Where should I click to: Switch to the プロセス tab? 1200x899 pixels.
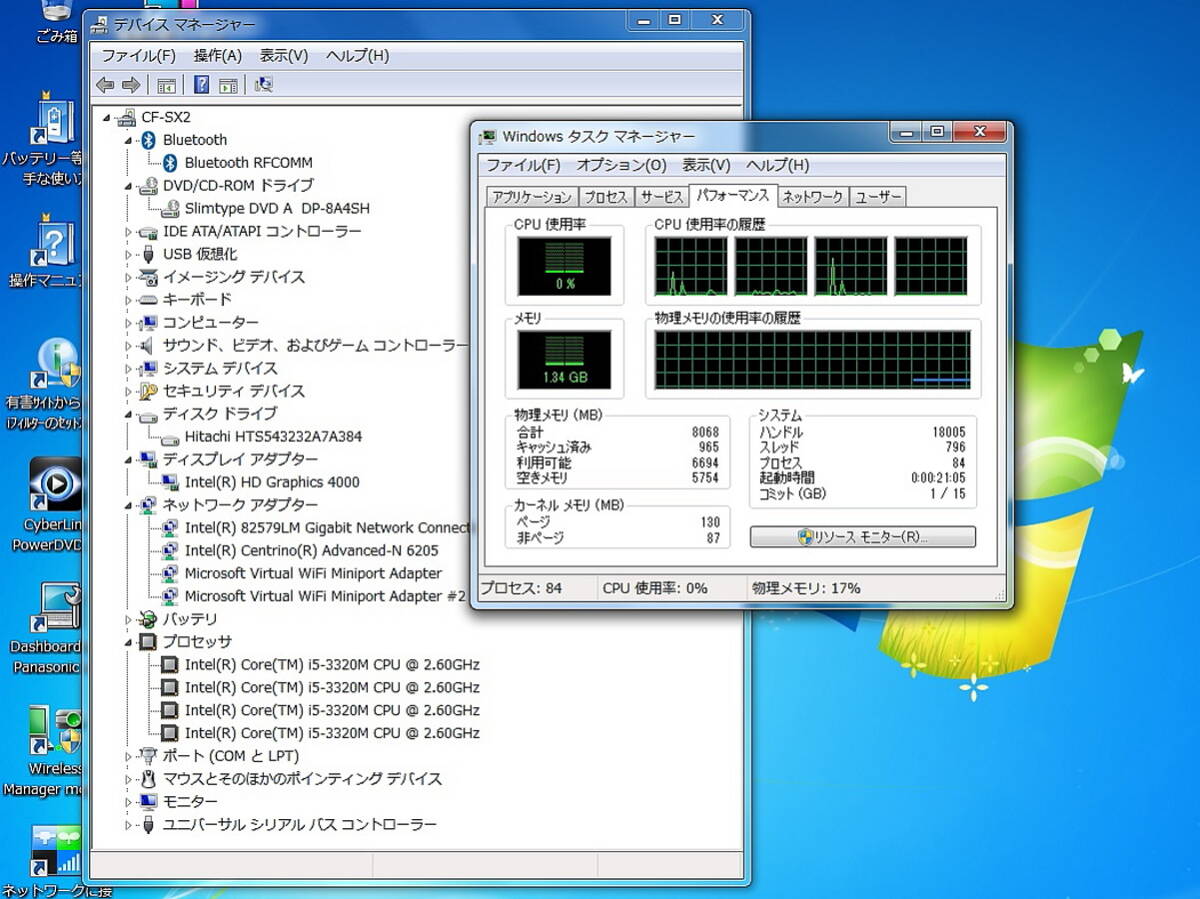pos(605,197)
